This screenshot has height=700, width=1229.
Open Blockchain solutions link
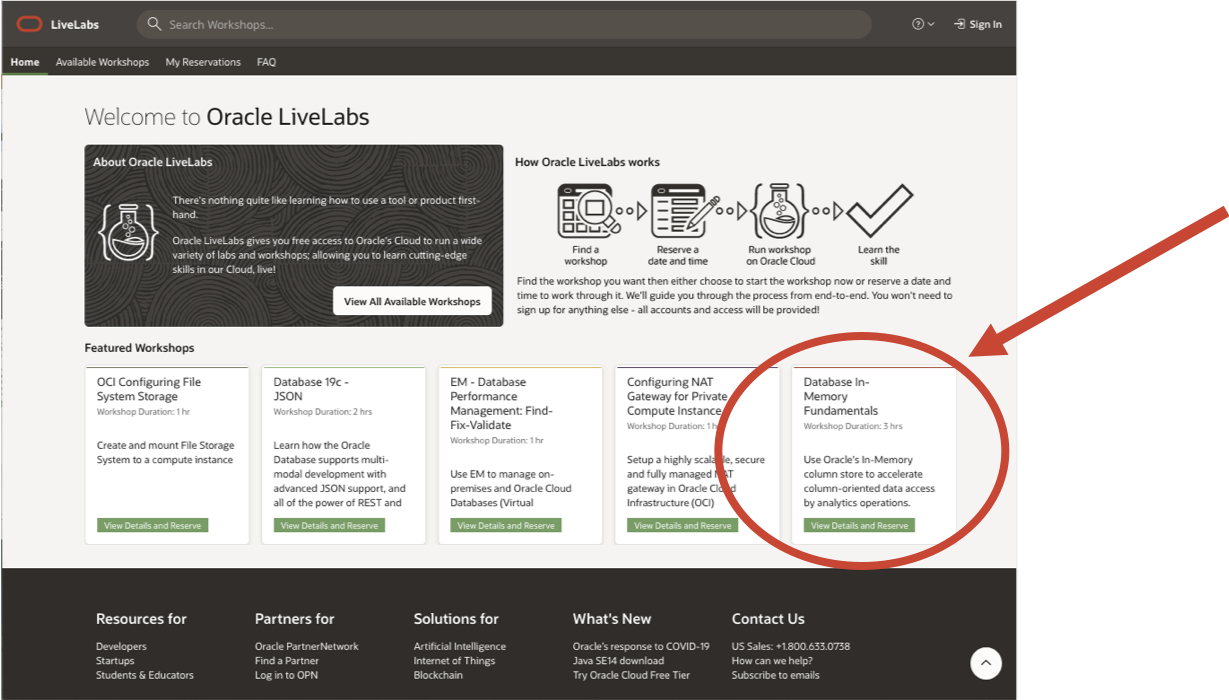point(438,675)
